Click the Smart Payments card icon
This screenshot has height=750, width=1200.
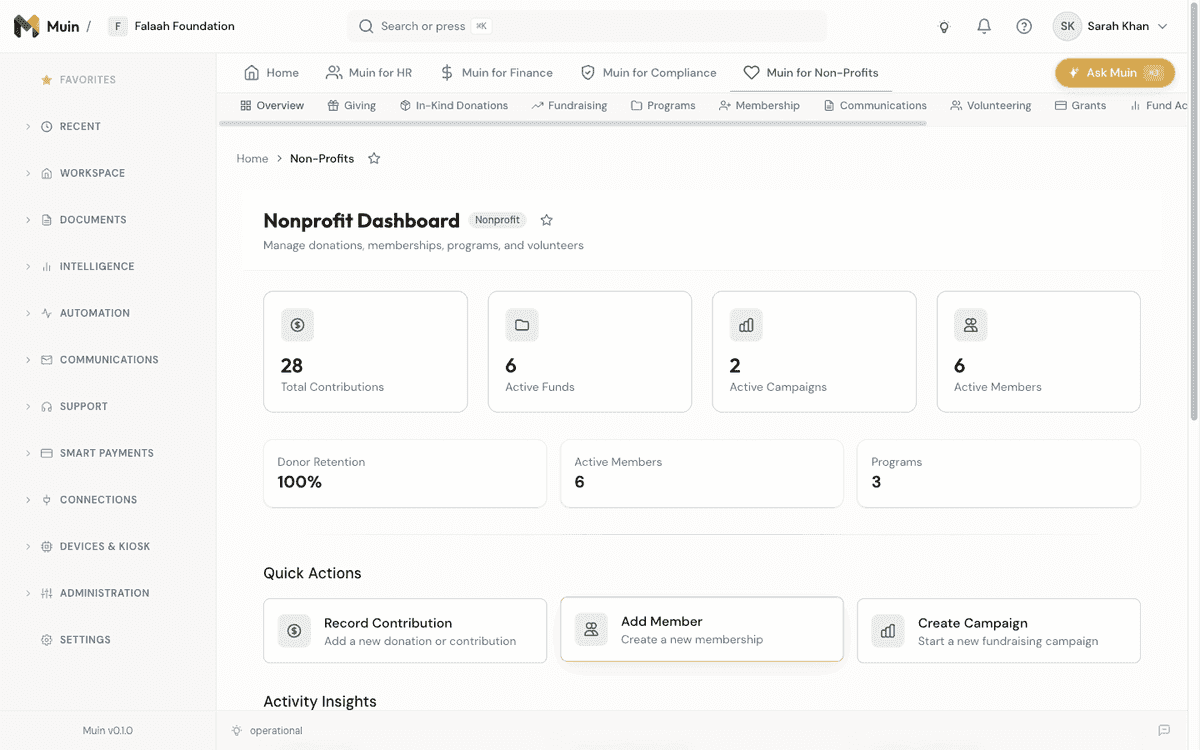tap(46, 453)
